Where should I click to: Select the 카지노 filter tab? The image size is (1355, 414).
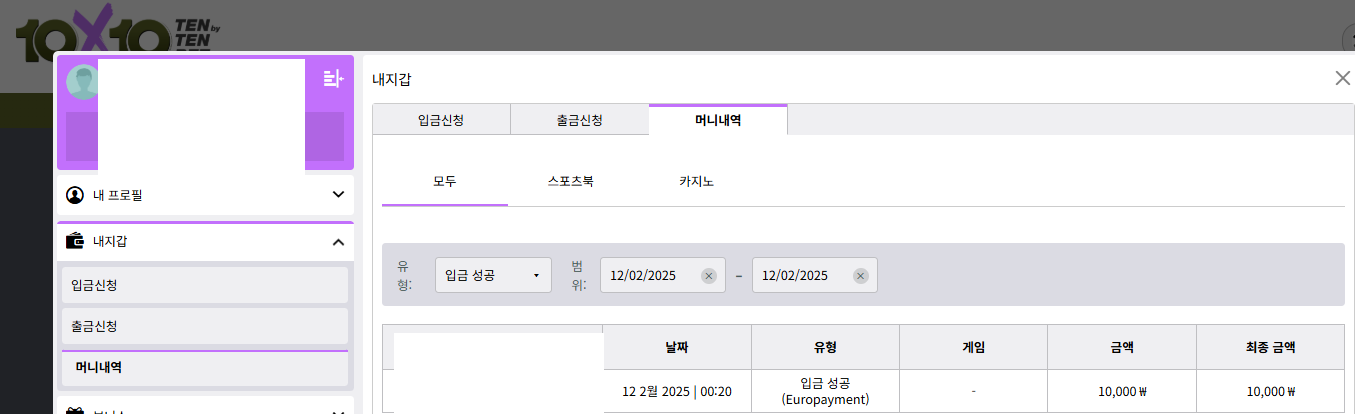pos(696,182)
